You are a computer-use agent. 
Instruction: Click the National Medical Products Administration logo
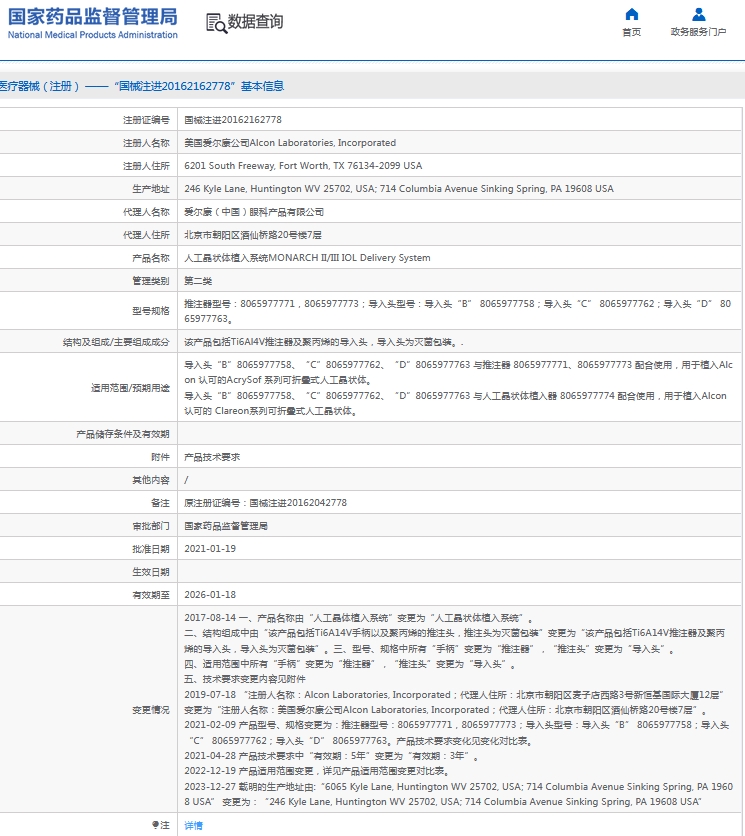tap(92, 23)
